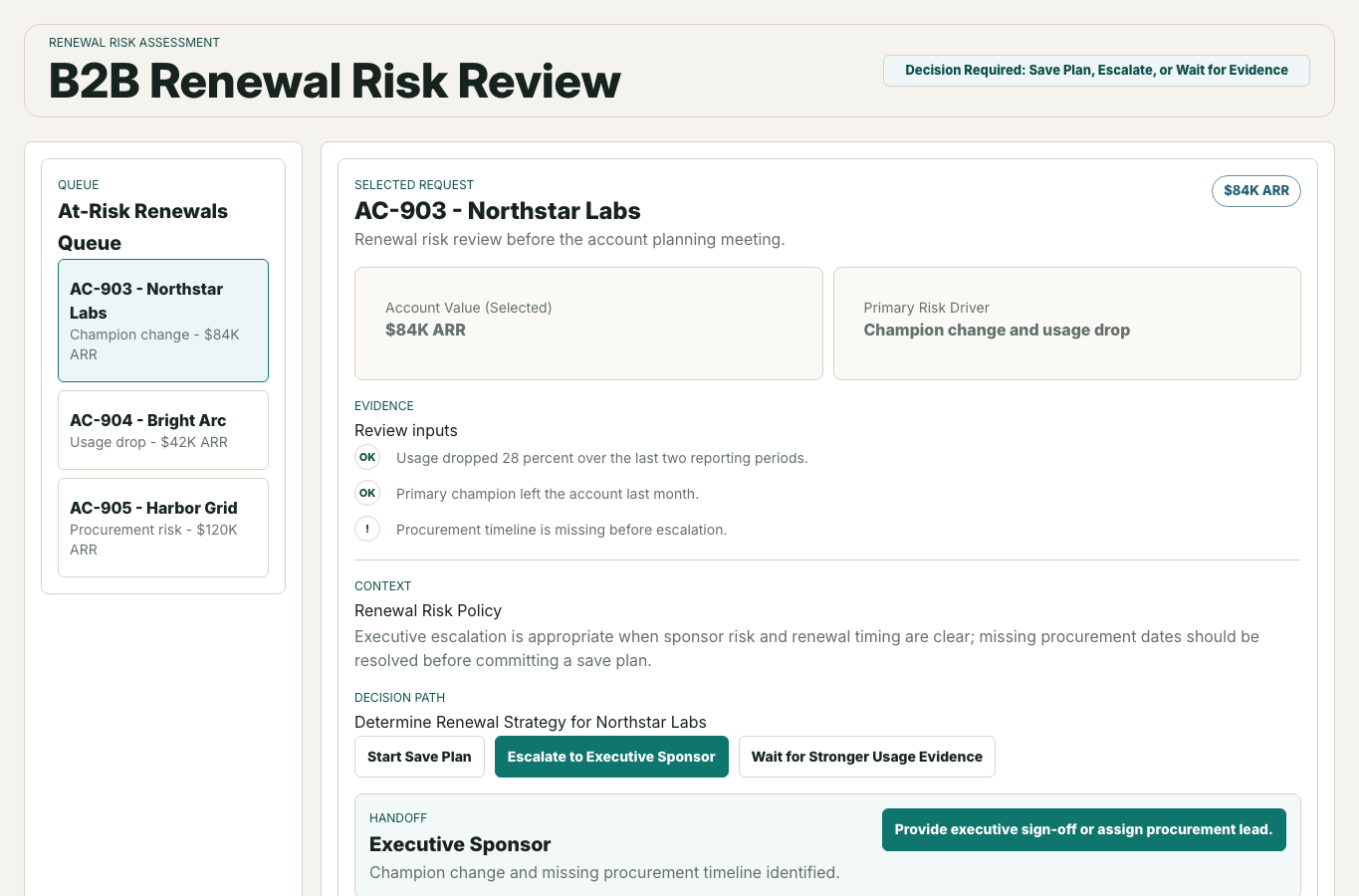Click 'Usage dropped 28 percent' evidence text
The image size is (1359, 896).
click(601, 458)
